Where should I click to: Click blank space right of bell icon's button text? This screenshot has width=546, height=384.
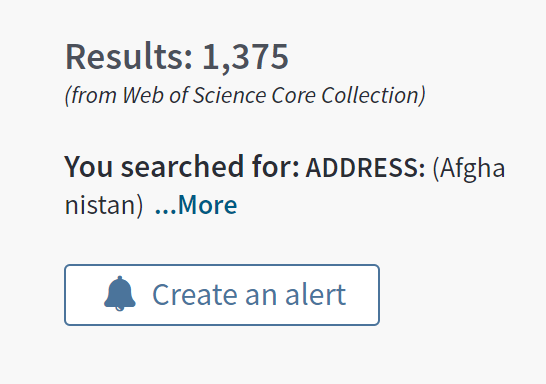(362, 295)
